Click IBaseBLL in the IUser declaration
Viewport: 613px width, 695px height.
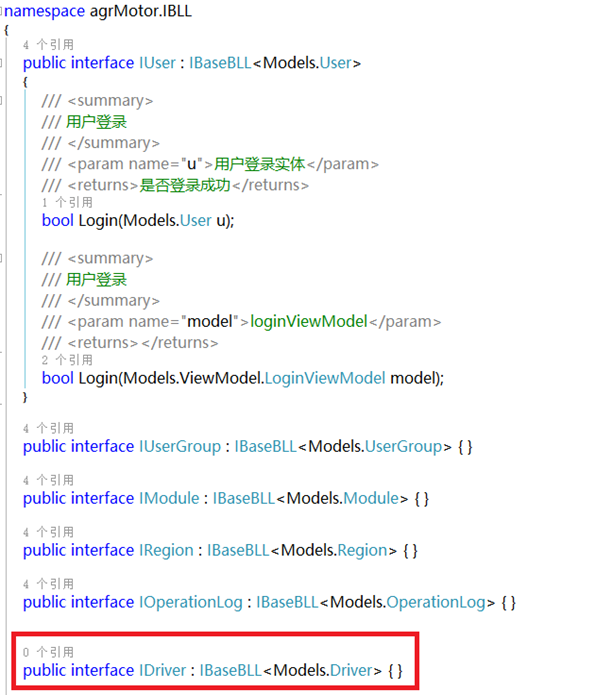click(220, 63)
